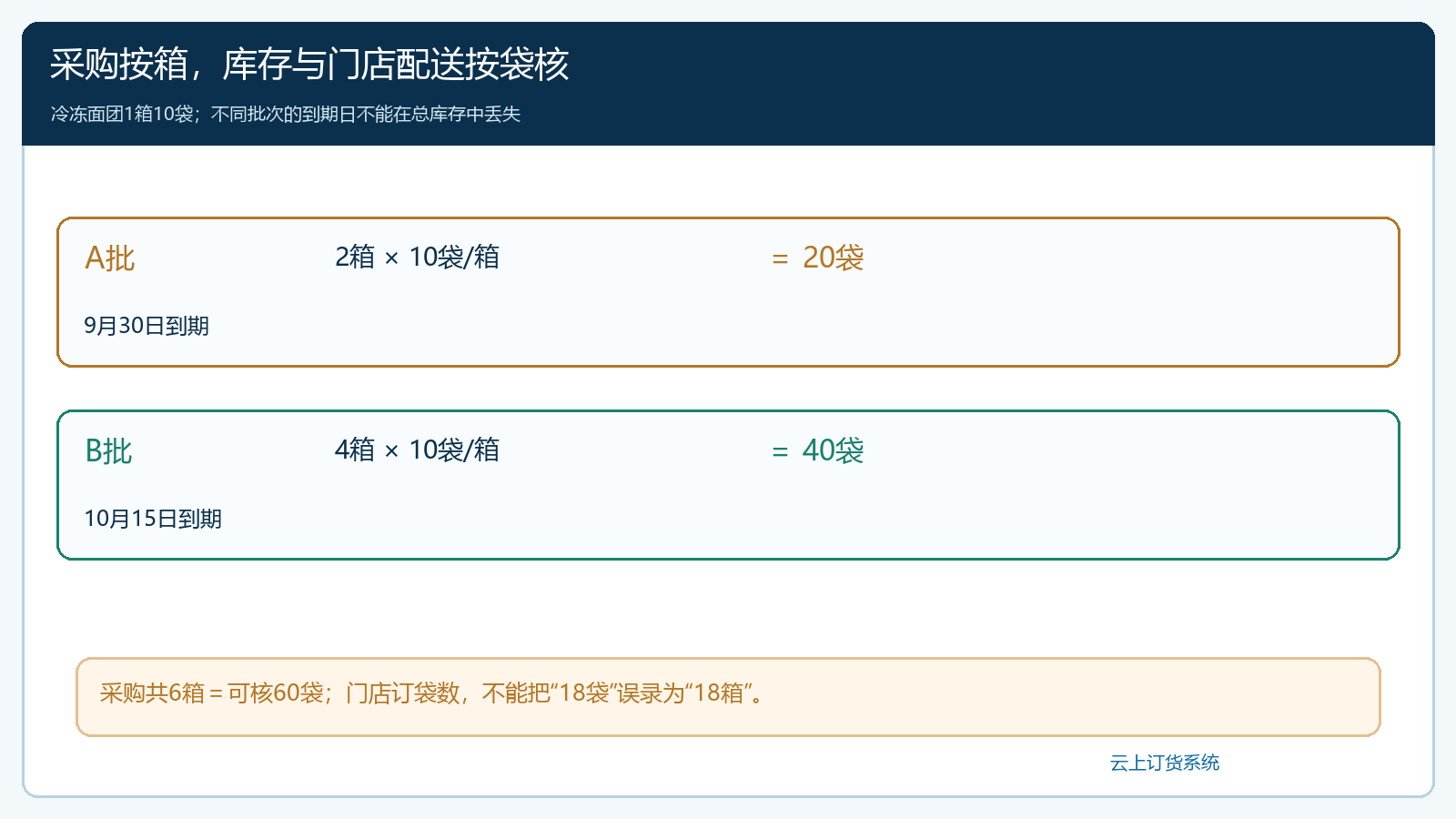This screenshot has width=1456, height=819.
Task: Click the slide title '采购按箱，库存与门店配送按袋核'
Action: point(309,65)
